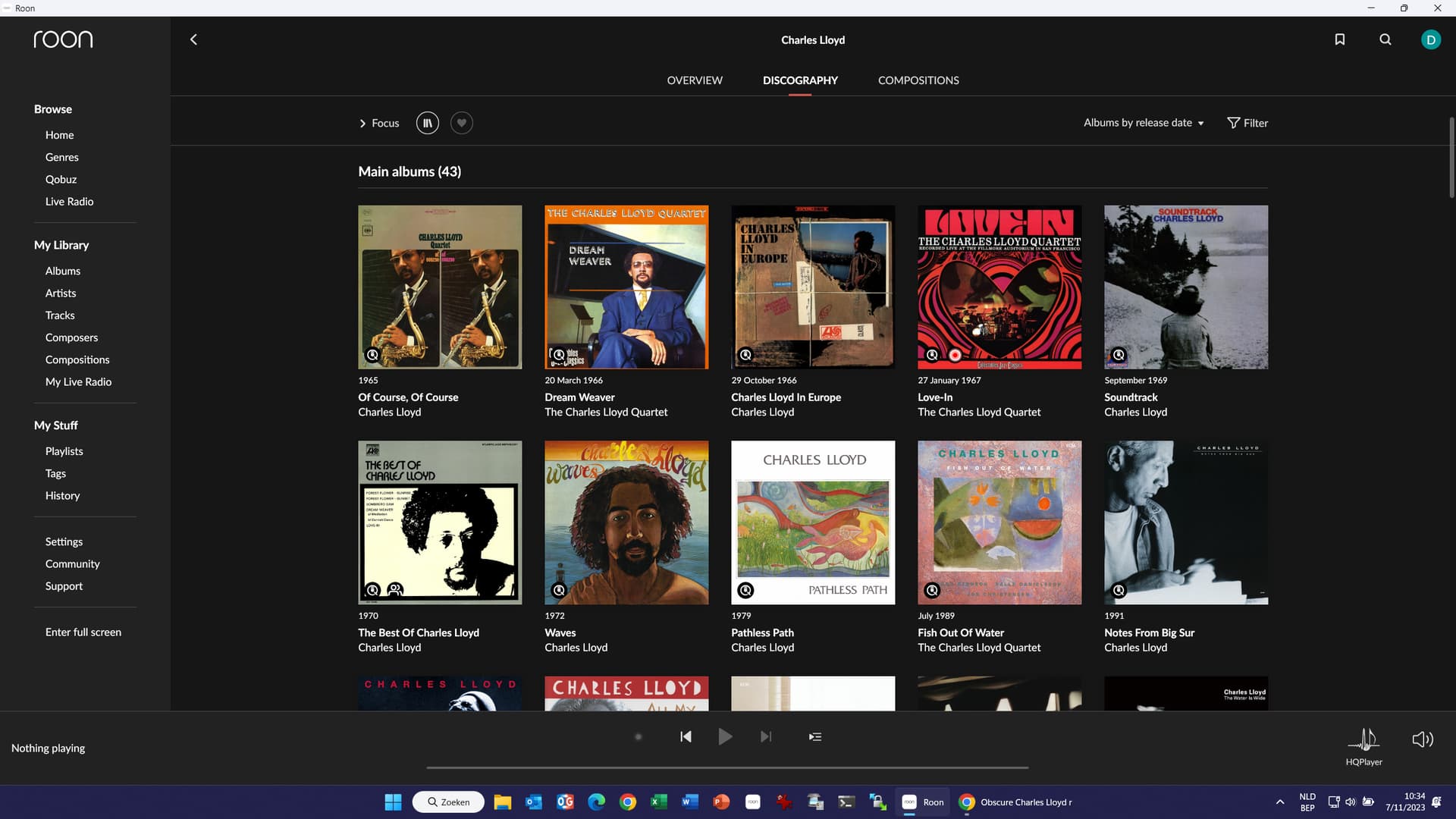Toggle the library-only filter icon
This screenshot has width=1456, height=819.
click(x=428, y=123)
